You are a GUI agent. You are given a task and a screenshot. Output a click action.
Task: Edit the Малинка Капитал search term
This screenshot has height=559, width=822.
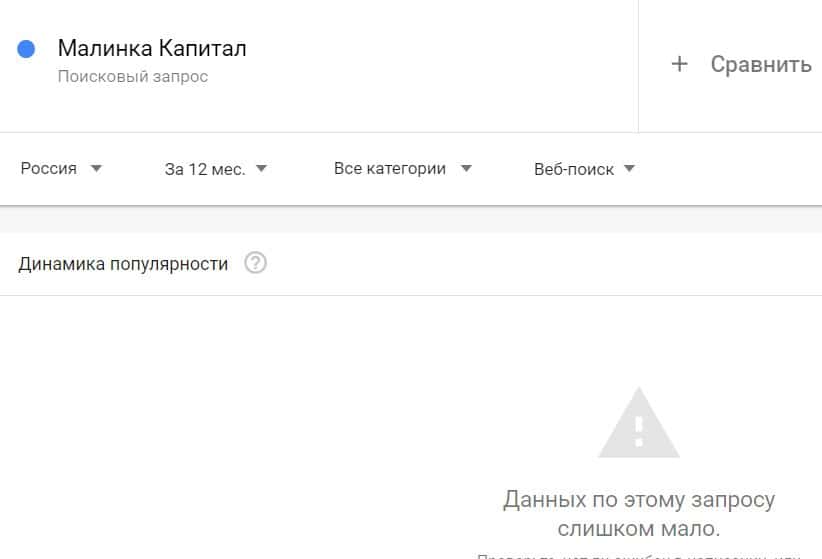pos(152,48)
